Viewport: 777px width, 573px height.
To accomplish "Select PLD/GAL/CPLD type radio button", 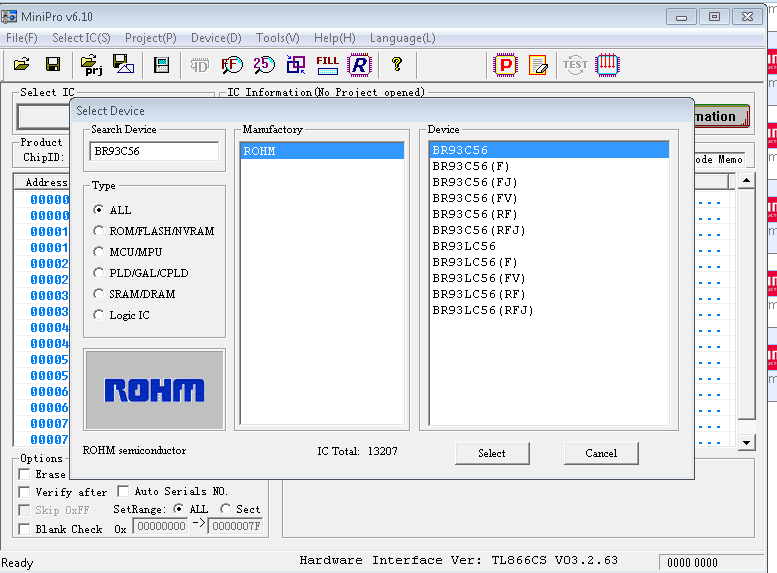I will point(99,273).
